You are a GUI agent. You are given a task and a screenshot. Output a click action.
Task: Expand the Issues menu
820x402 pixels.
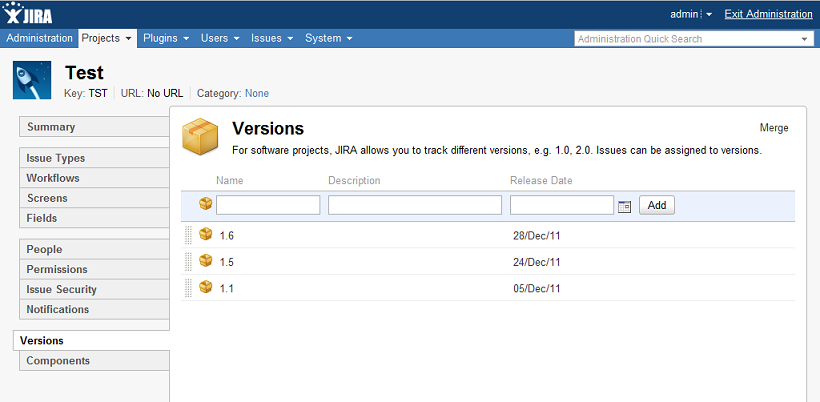271,38
